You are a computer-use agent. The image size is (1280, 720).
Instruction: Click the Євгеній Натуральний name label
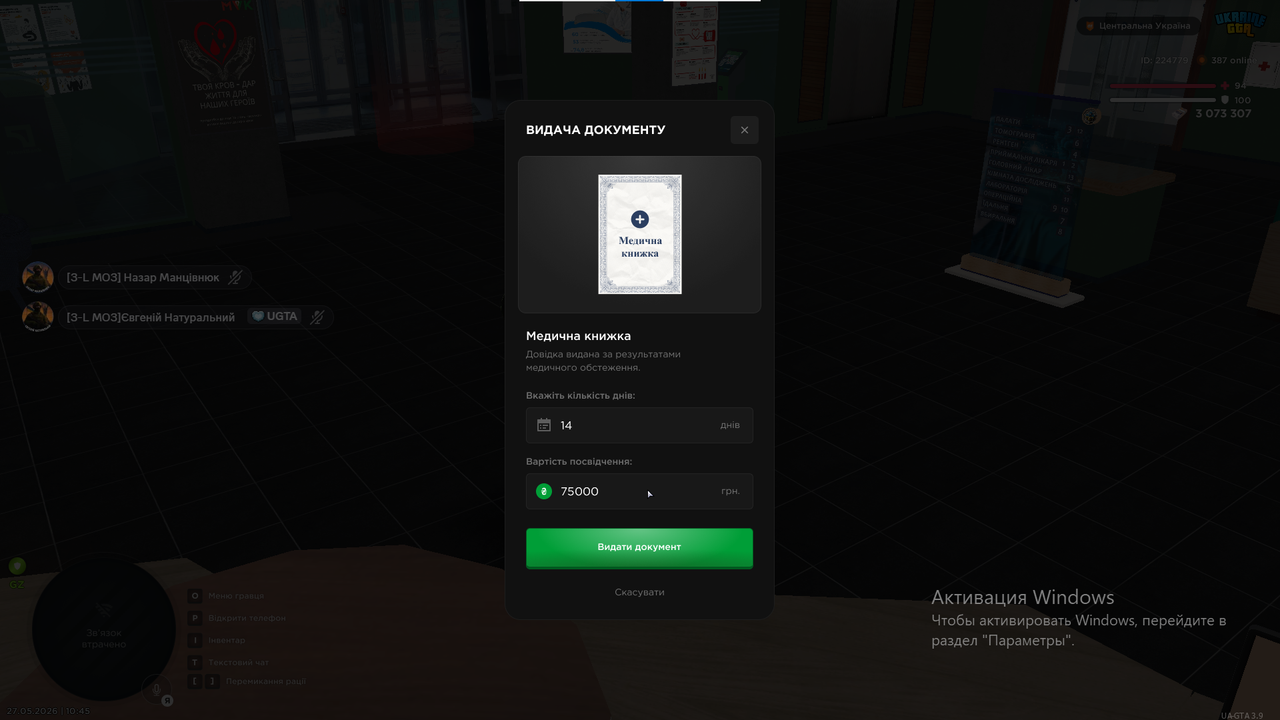click(151, 317)
